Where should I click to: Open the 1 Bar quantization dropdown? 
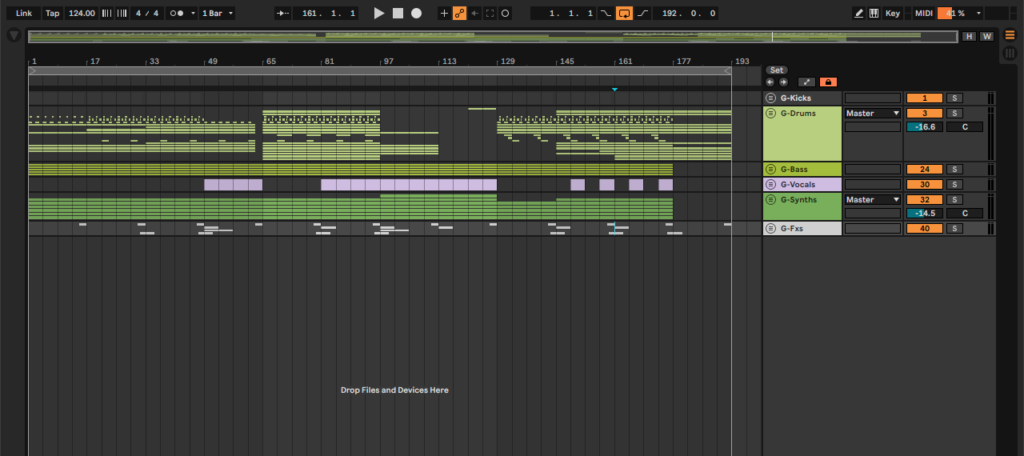[217, 13]
